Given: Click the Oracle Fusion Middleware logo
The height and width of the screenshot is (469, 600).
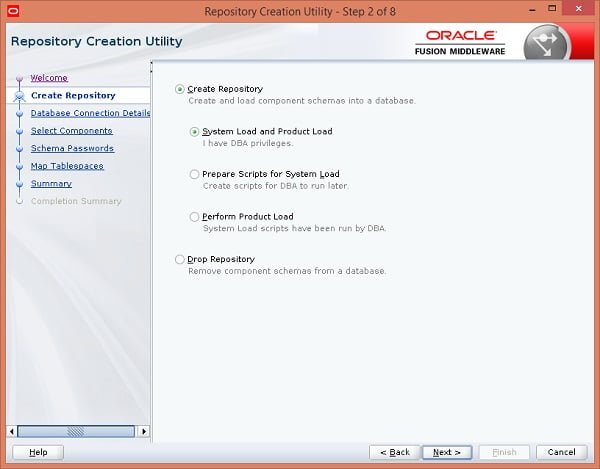Looking at the screenshot, I should coord(460,43).
